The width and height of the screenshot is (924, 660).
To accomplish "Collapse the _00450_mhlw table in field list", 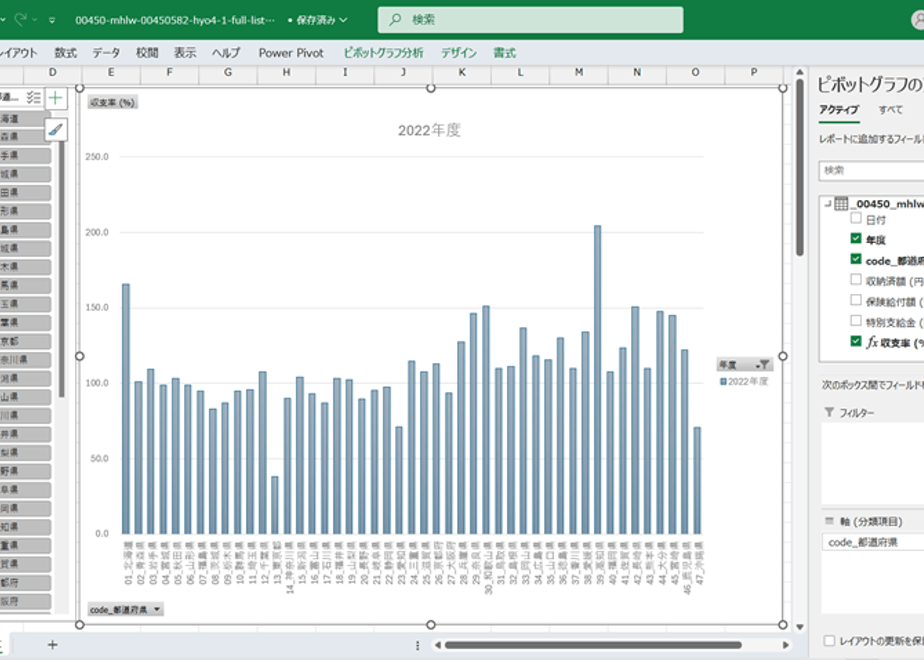I will coord(827,204).
